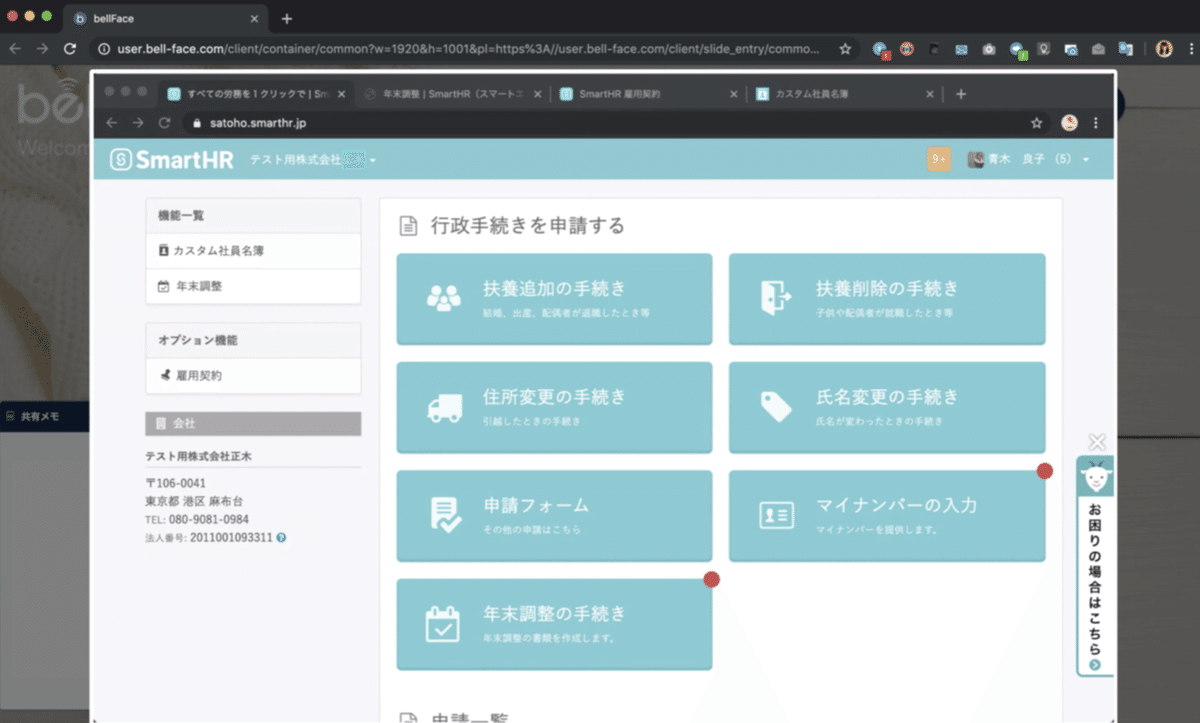Open 扶養追加の手続き procedure
The image size is (1200, 723).
pyautogui.click(x=554, y=299)
